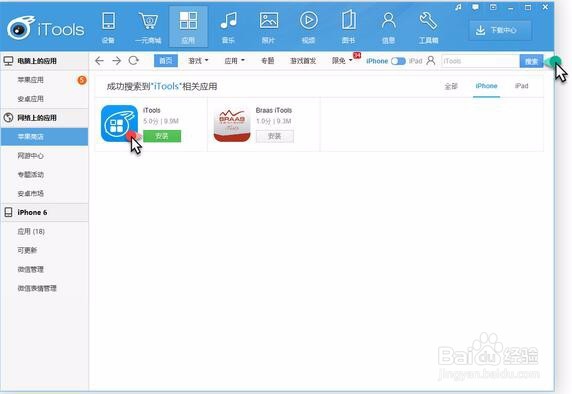
Task: Open the 图书 books section
Action: (x=348, y=27)
